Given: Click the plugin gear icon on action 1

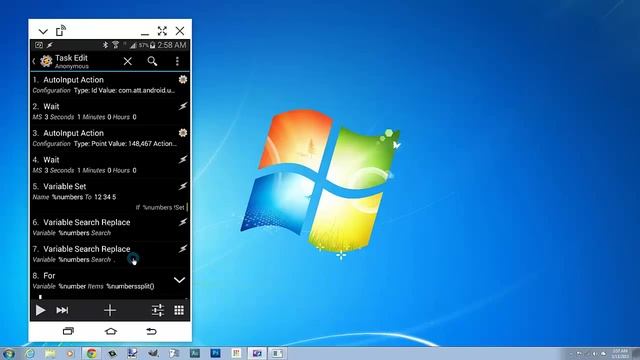Looking at the screenshot, I should click(x=183, y=79).
